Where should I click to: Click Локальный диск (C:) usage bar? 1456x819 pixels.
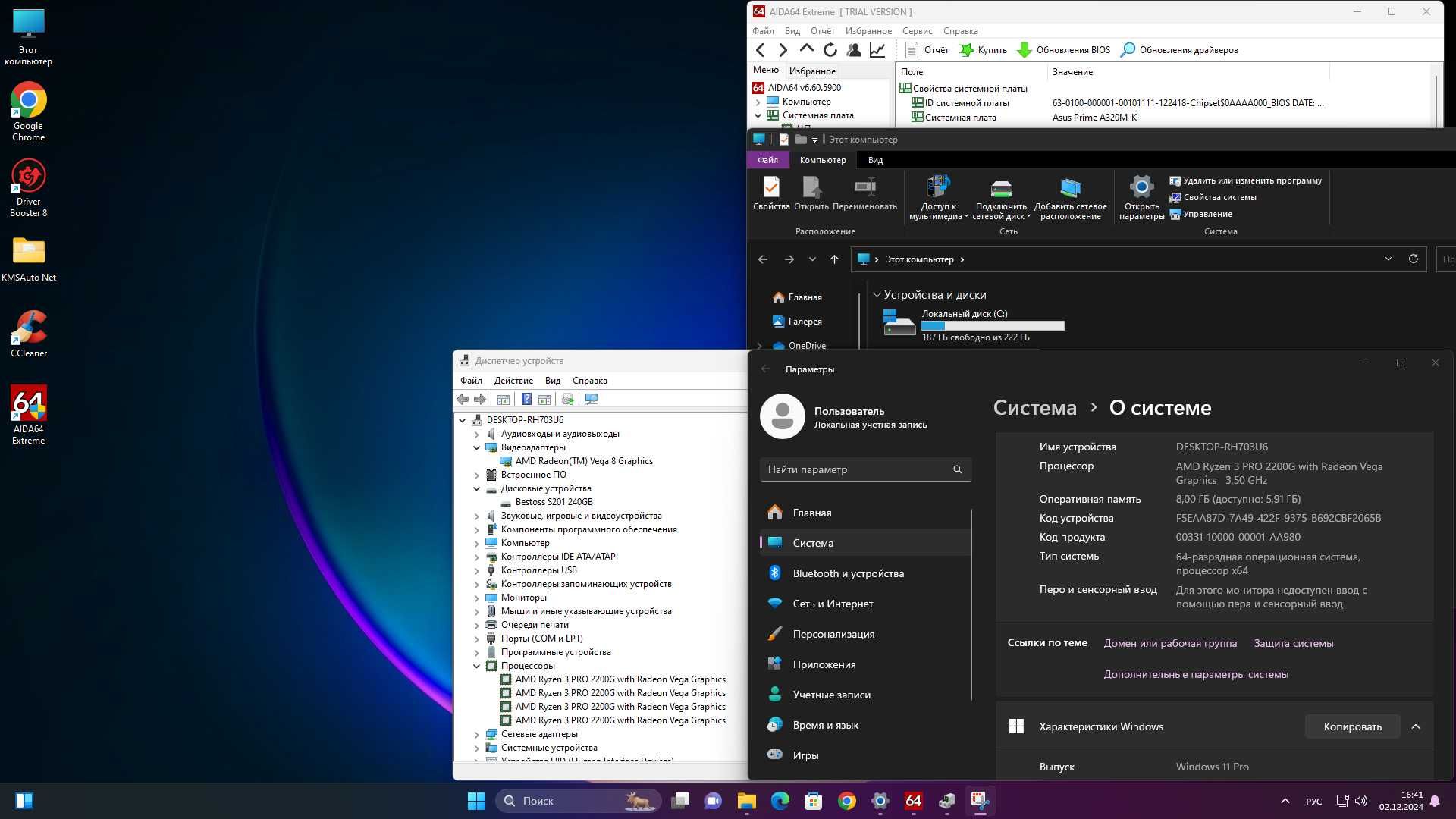tap(993, 325)
